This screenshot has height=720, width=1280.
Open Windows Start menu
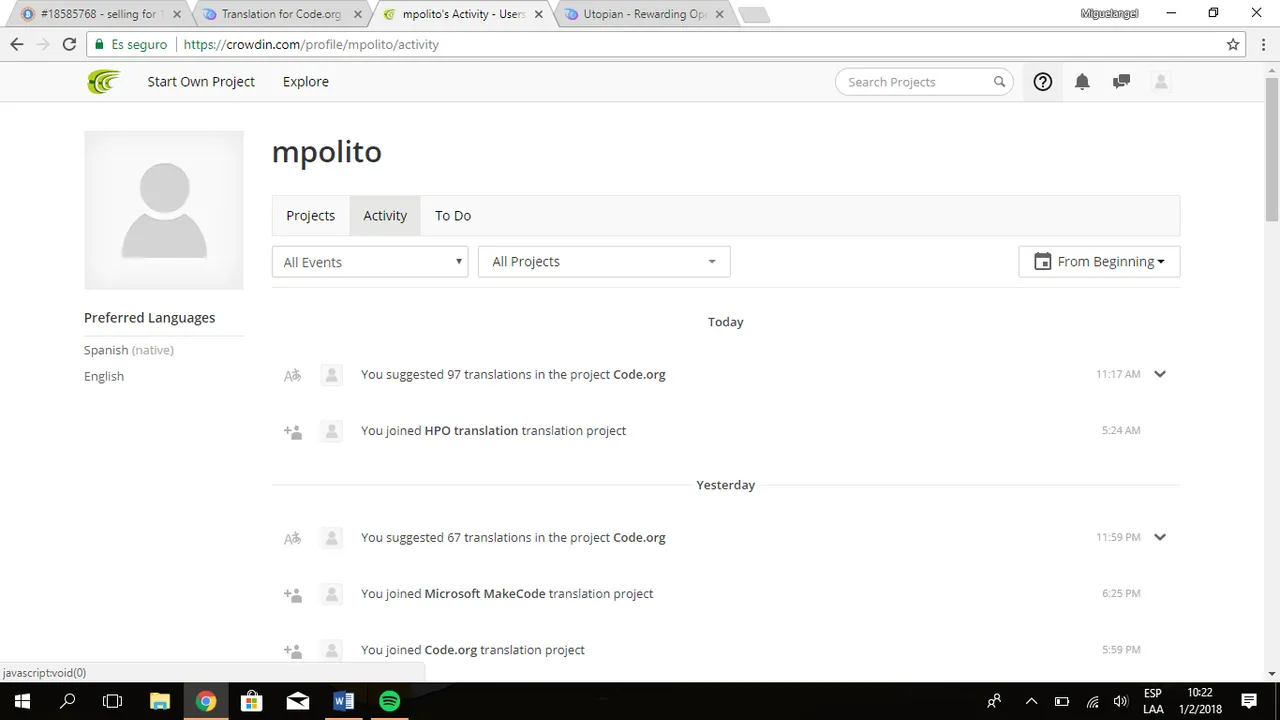(x=22, y=701)
